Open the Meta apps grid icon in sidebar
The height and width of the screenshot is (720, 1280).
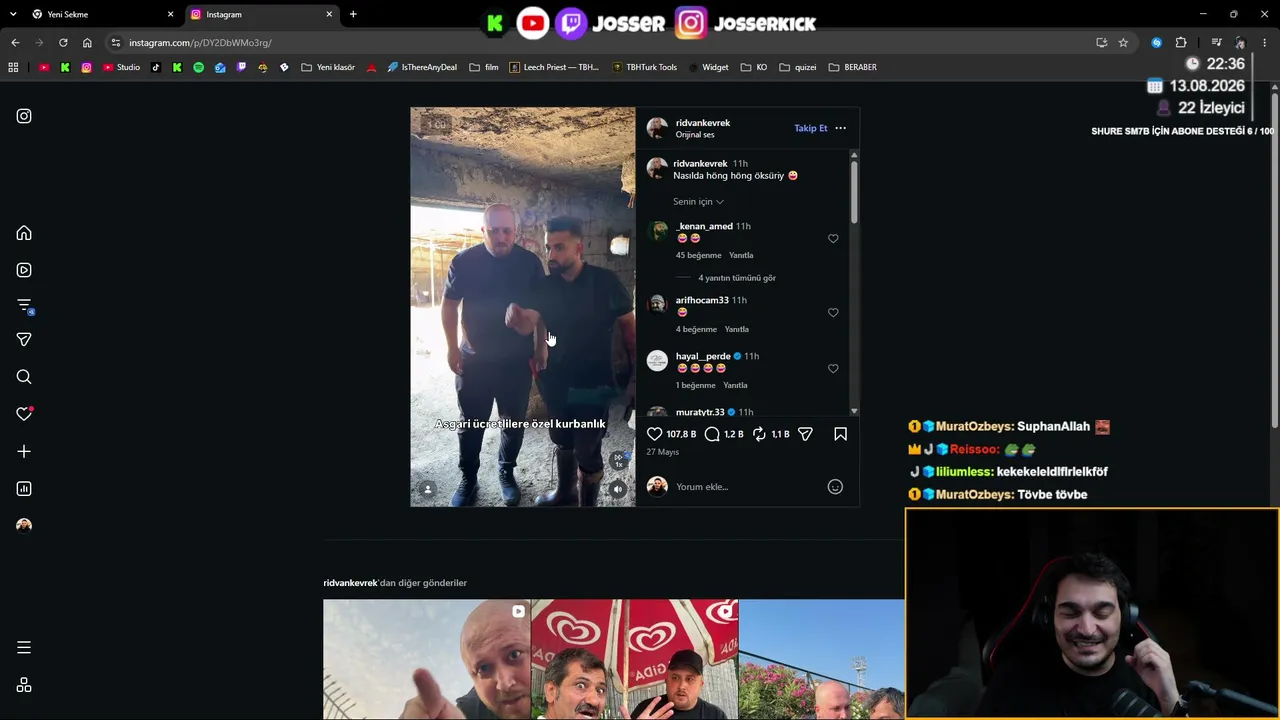coord(24,685)
